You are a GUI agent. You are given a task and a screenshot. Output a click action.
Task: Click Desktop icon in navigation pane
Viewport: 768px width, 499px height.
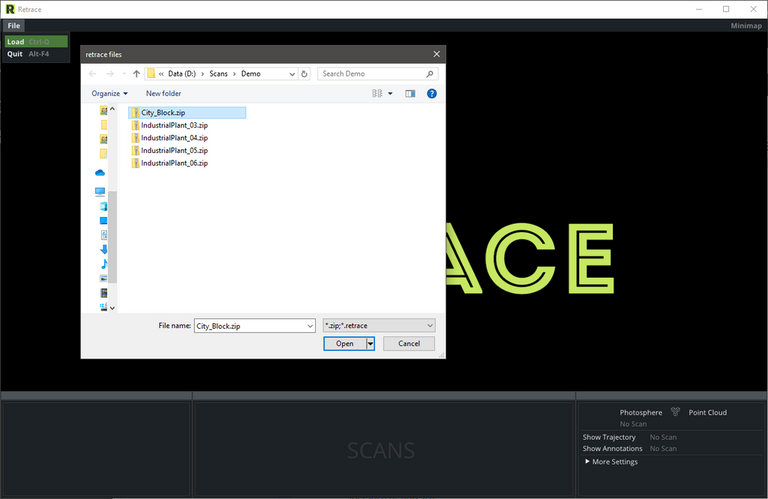[x=103, y=221]
